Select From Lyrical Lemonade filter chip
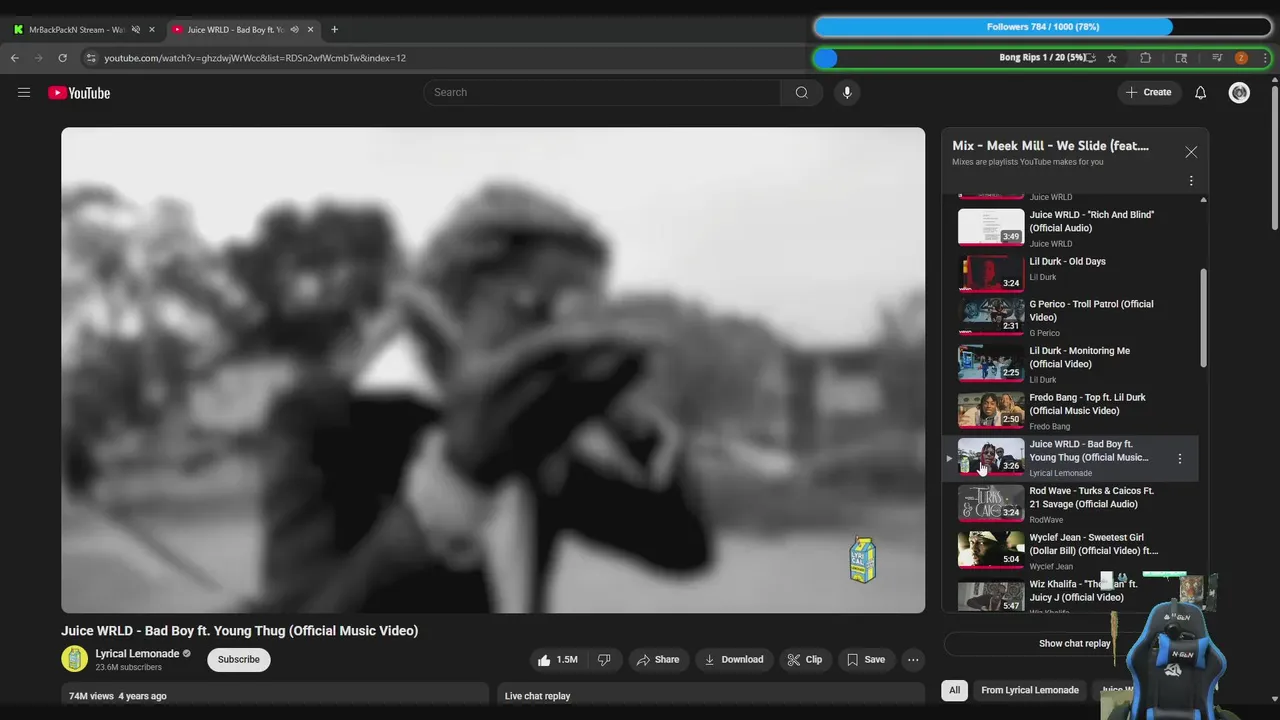Viewport: 1280px width, 720px height. click(x=1030, y=690)
